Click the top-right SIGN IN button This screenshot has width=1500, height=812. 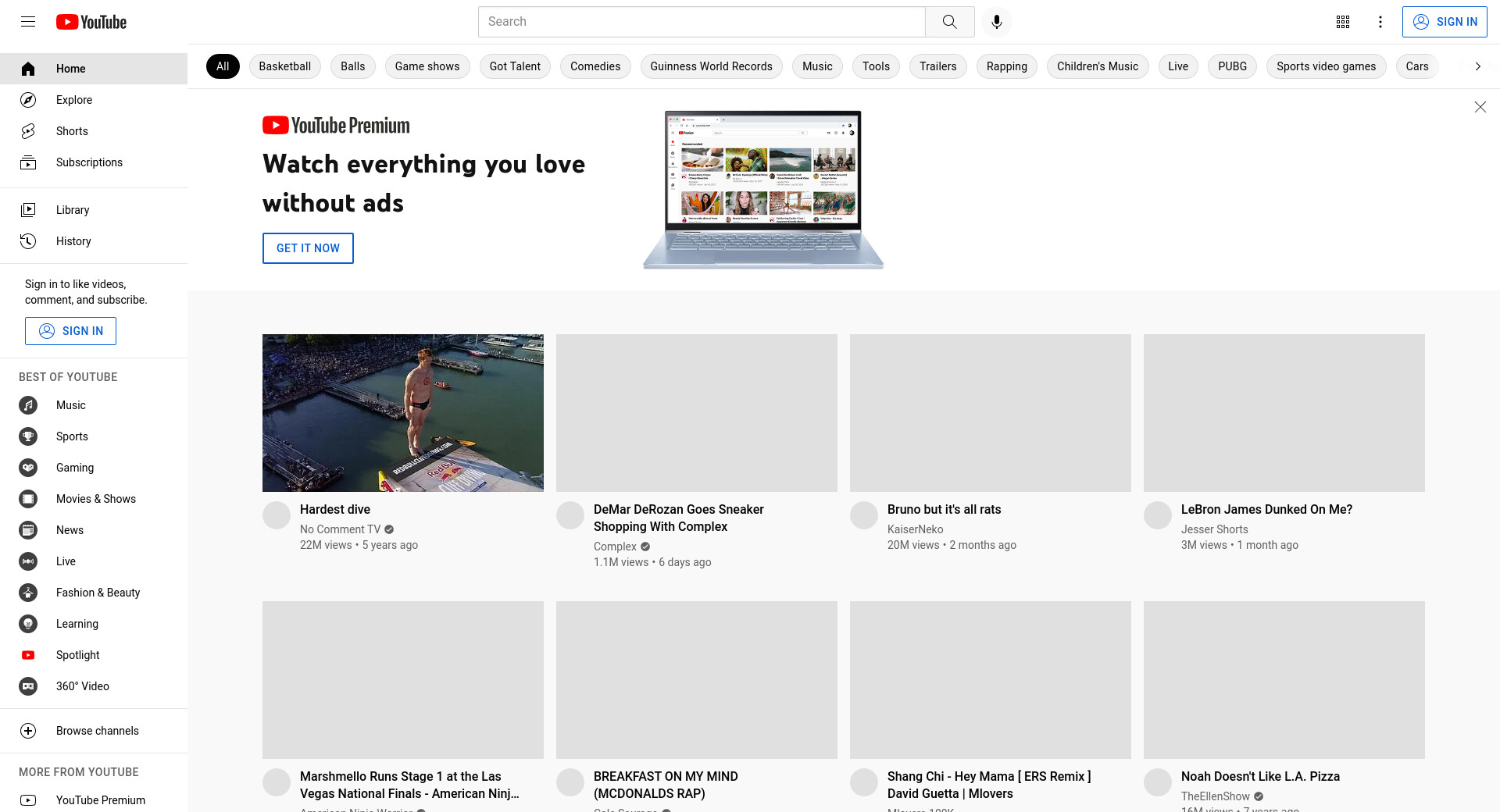pyautogui.click(x=1445, y=22)
